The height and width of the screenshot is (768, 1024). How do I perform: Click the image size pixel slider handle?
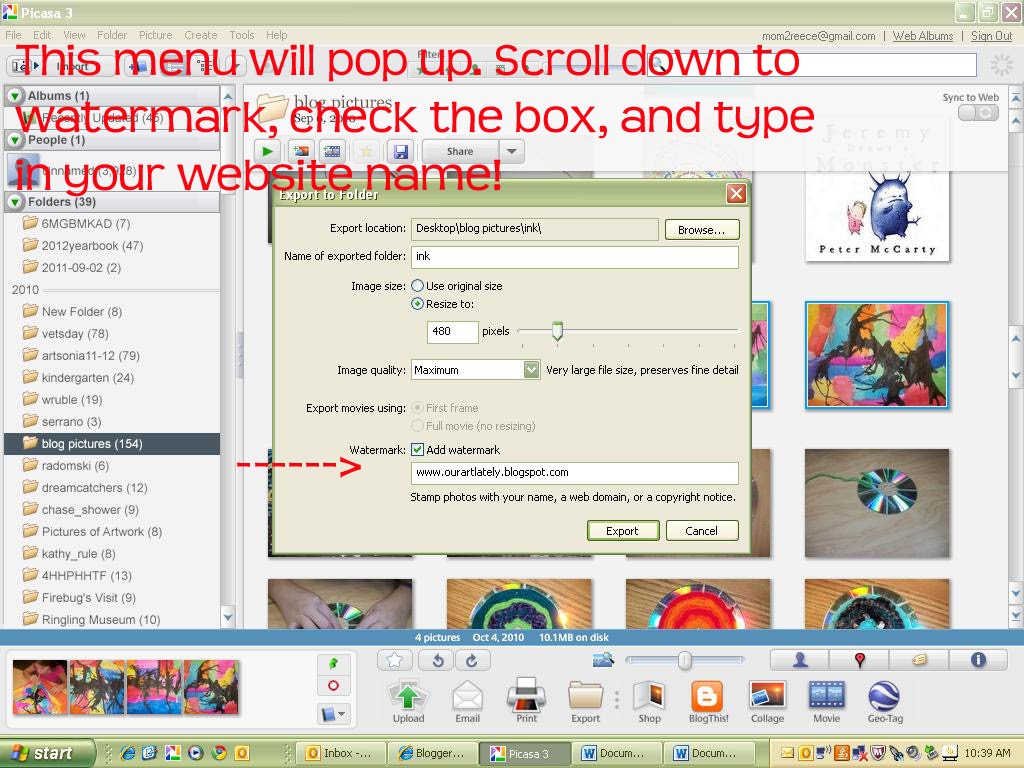point(557,330)
